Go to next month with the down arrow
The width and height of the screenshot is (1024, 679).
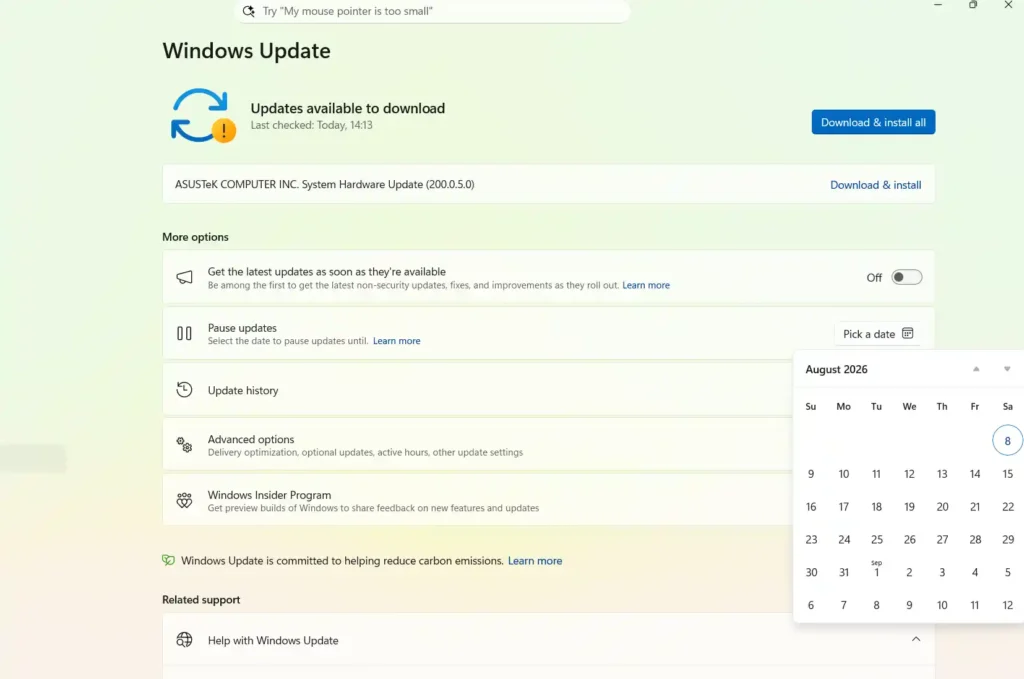(1007, 370)
